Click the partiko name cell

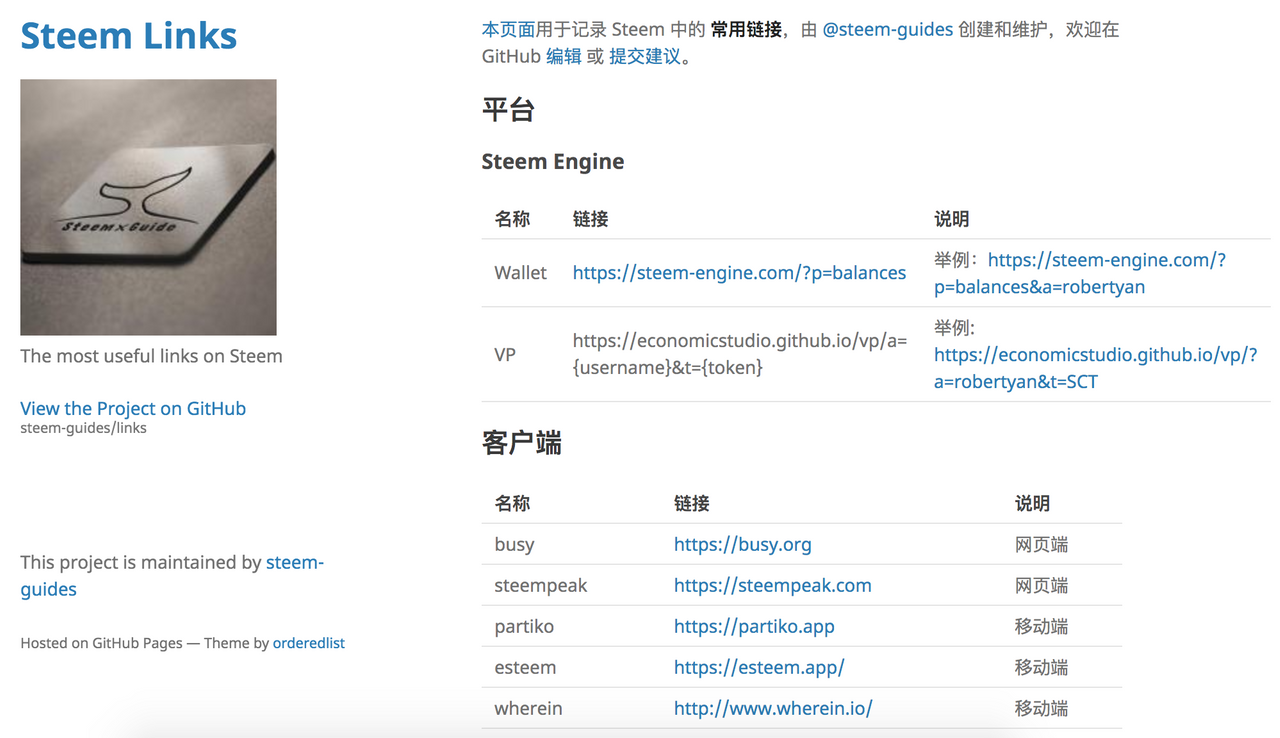pos(524,626)
